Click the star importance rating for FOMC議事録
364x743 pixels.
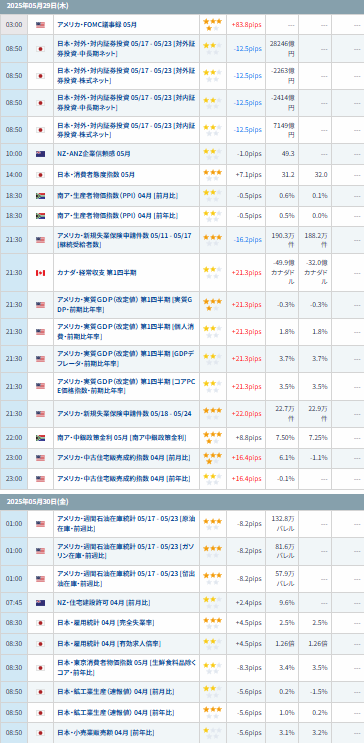(212, 25)
